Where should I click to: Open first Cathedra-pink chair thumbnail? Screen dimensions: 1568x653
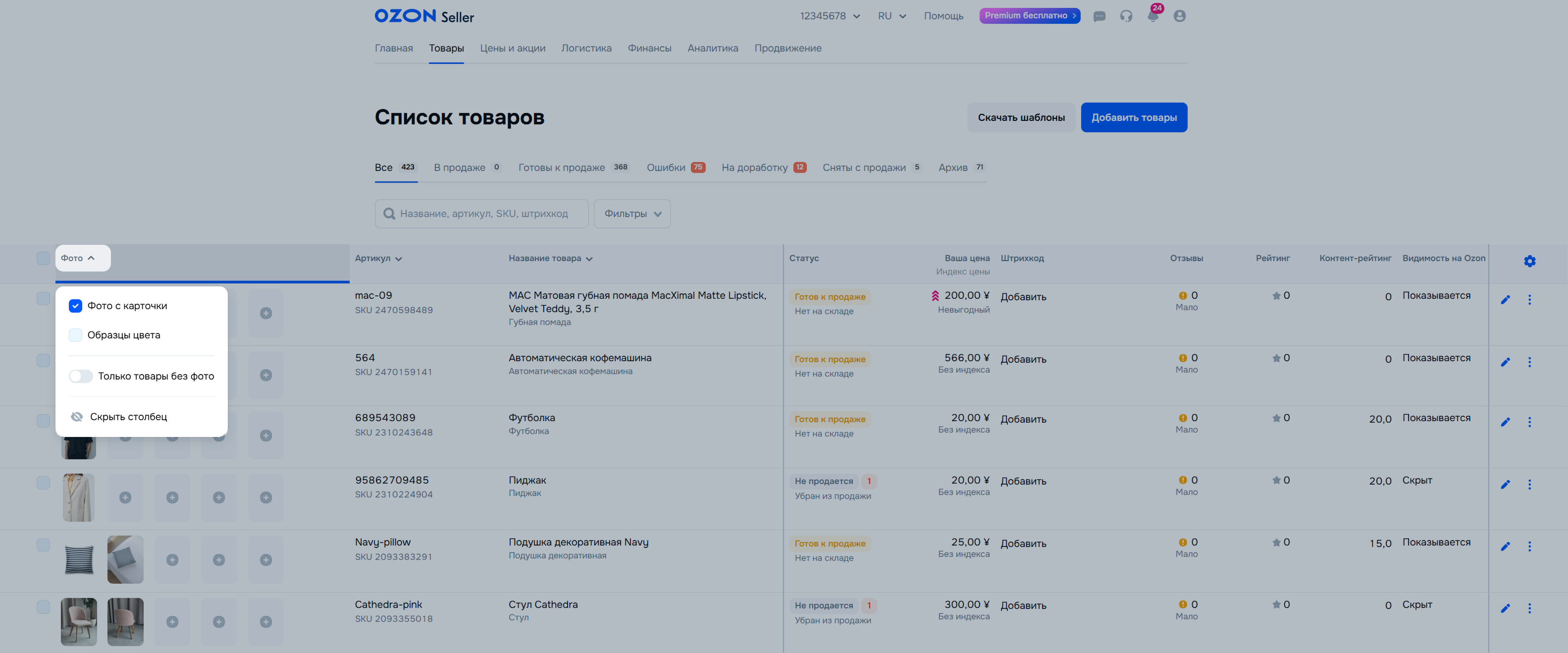pos(79,622)
